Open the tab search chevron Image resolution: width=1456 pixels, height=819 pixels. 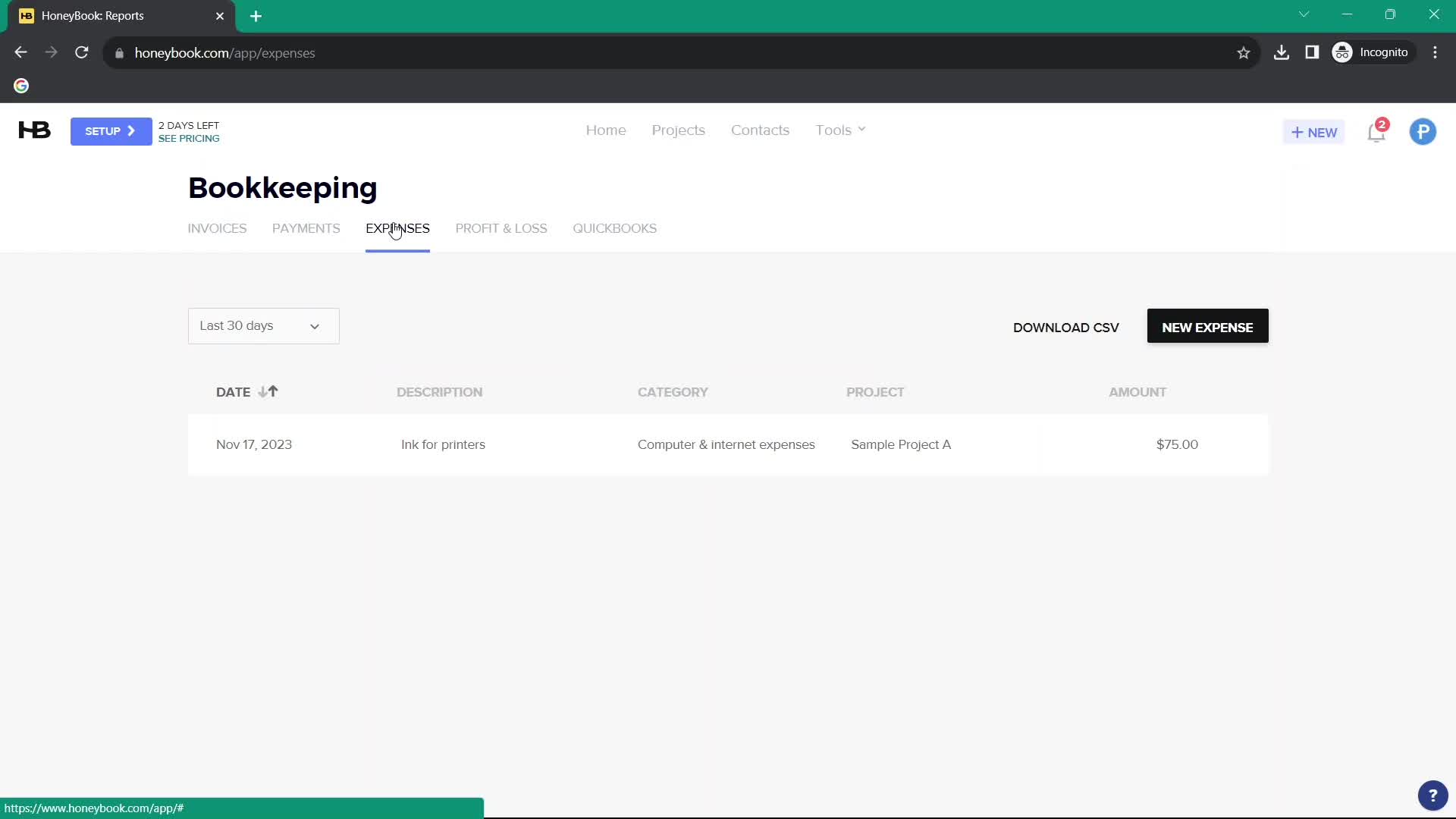[1304, 14]
